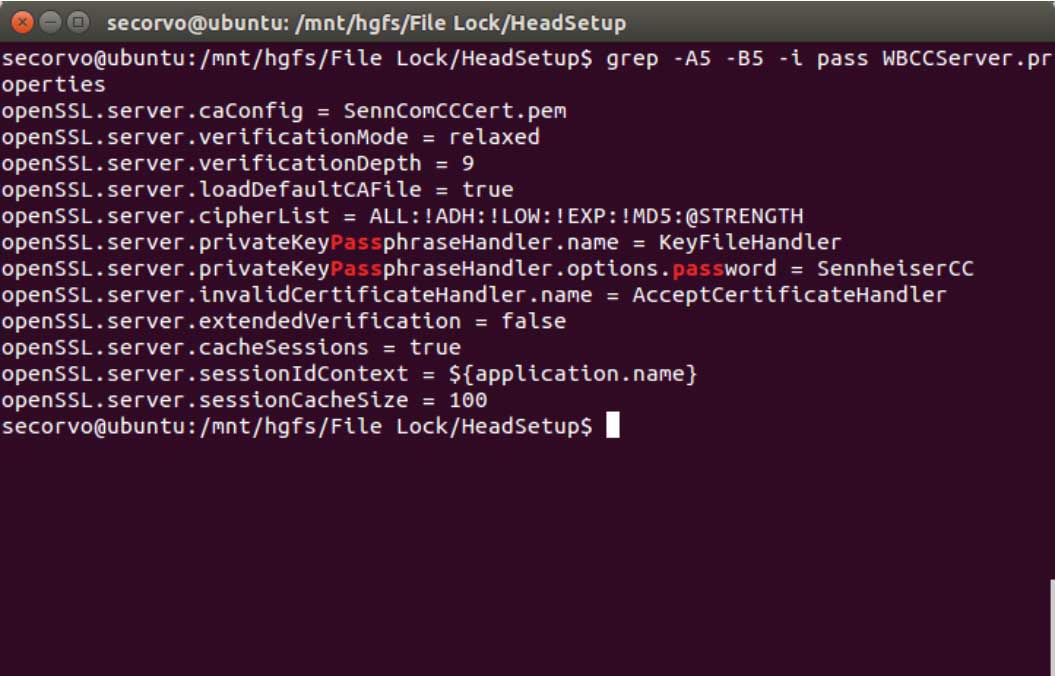The width and height of the screenshot is (1055, 676).
Task: Click the SennComCCCert.pem file name
Action: 455,110
